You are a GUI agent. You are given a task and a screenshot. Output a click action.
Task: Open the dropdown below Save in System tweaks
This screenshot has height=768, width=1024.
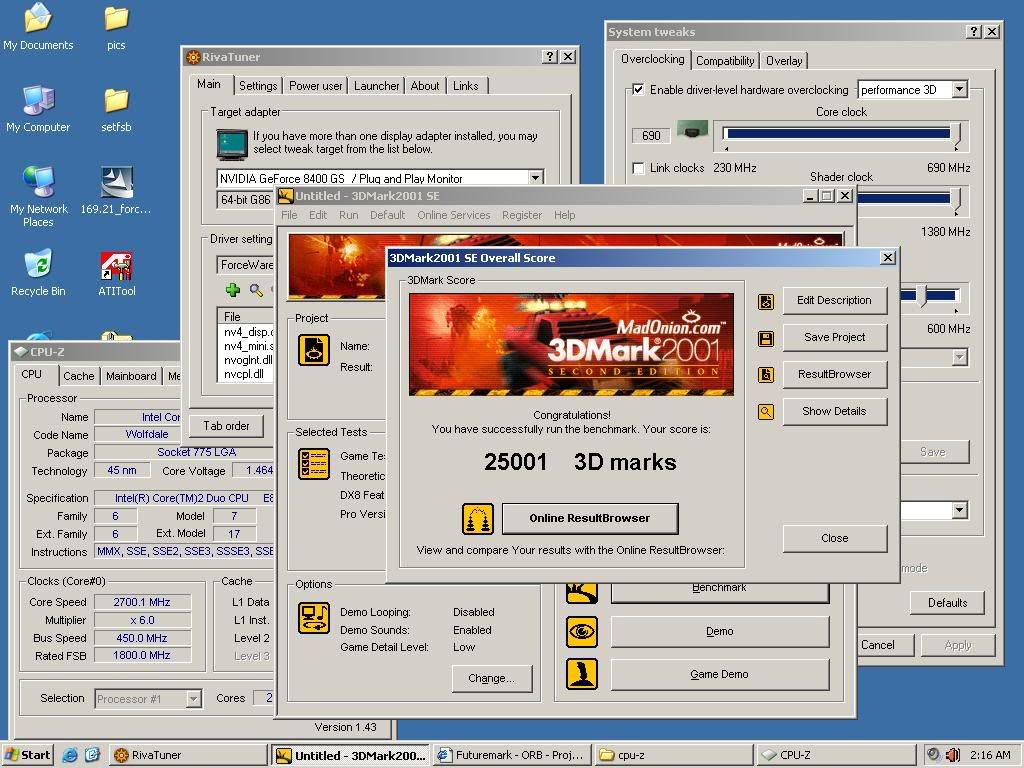tap(959, 510)
